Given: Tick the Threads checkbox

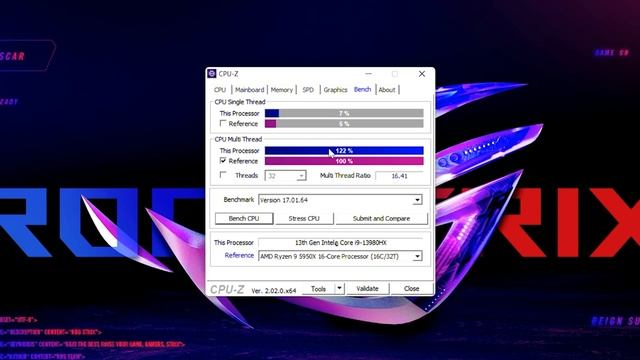Looking at the screenshot, I should tap(223, 175).
